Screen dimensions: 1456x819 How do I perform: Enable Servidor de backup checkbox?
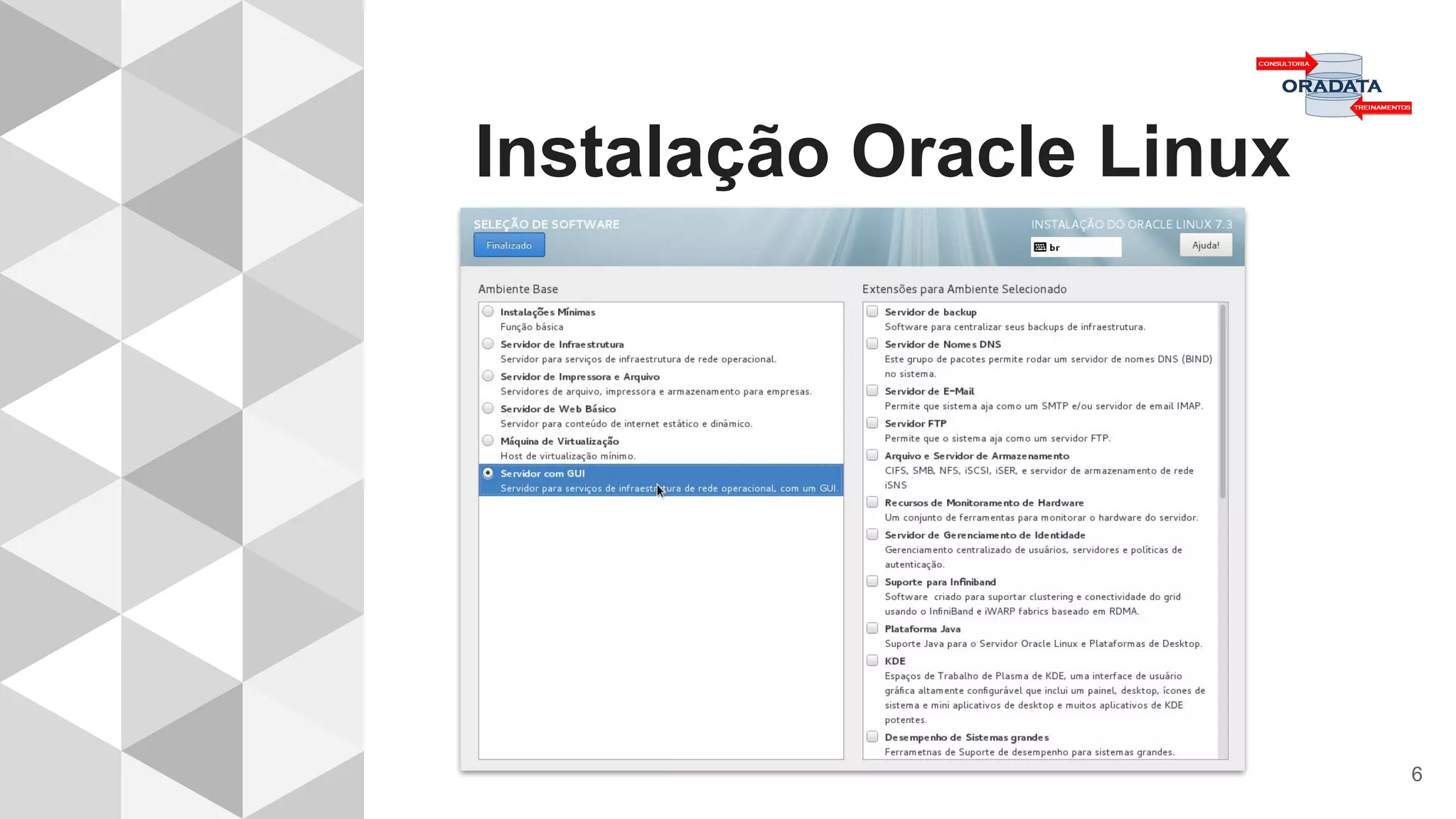click(x=872, y=311)
